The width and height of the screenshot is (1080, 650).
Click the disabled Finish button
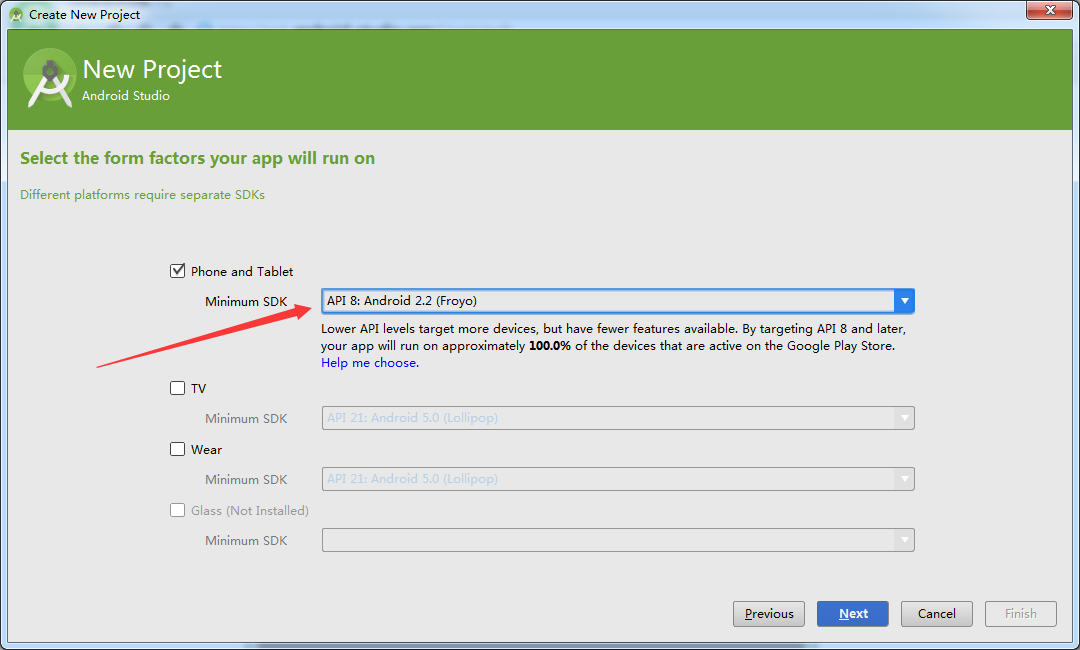coord(1021,614)
